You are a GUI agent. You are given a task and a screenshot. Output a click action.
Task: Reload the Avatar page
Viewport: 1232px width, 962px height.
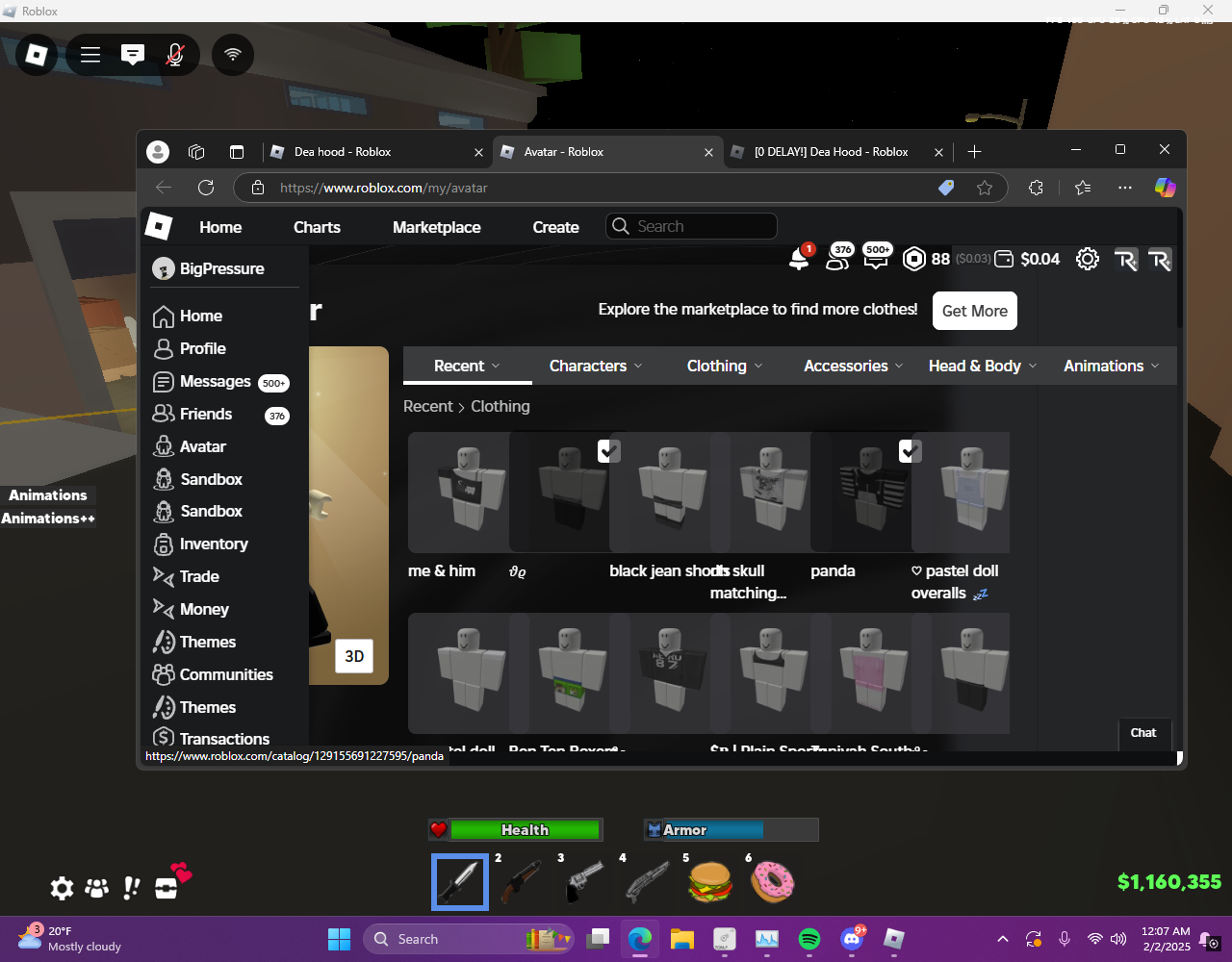click(206, 188)
